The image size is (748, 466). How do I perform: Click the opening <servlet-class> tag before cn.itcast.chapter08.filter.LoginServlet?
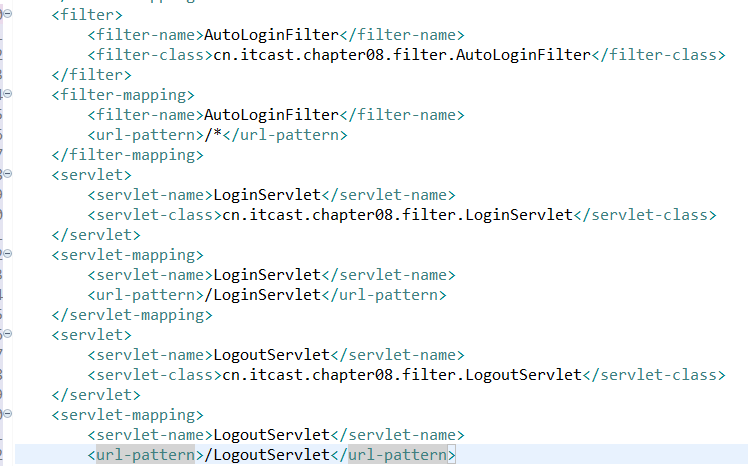(x=155, y=215)
